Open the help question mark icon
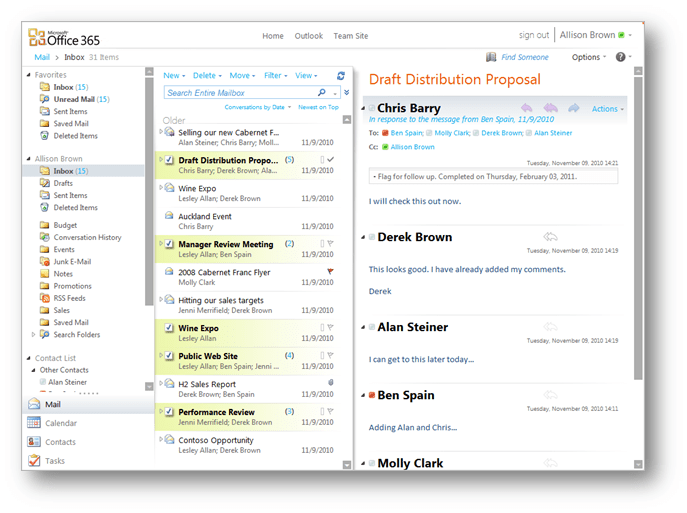This screenshot has width=687, height=513. pos(620,57)
